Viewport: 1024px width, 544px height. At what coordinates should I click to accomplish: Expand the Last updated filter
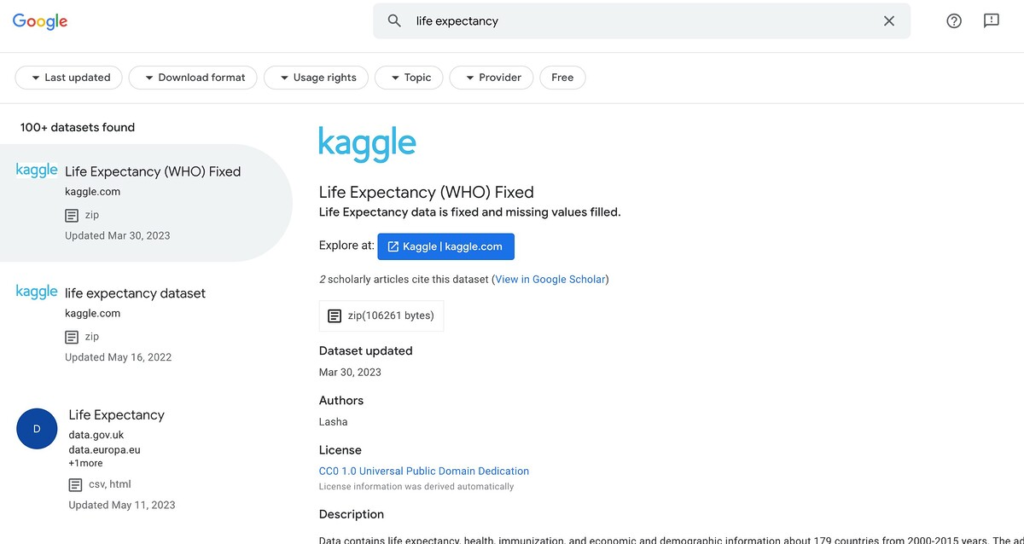coord(69,78)
